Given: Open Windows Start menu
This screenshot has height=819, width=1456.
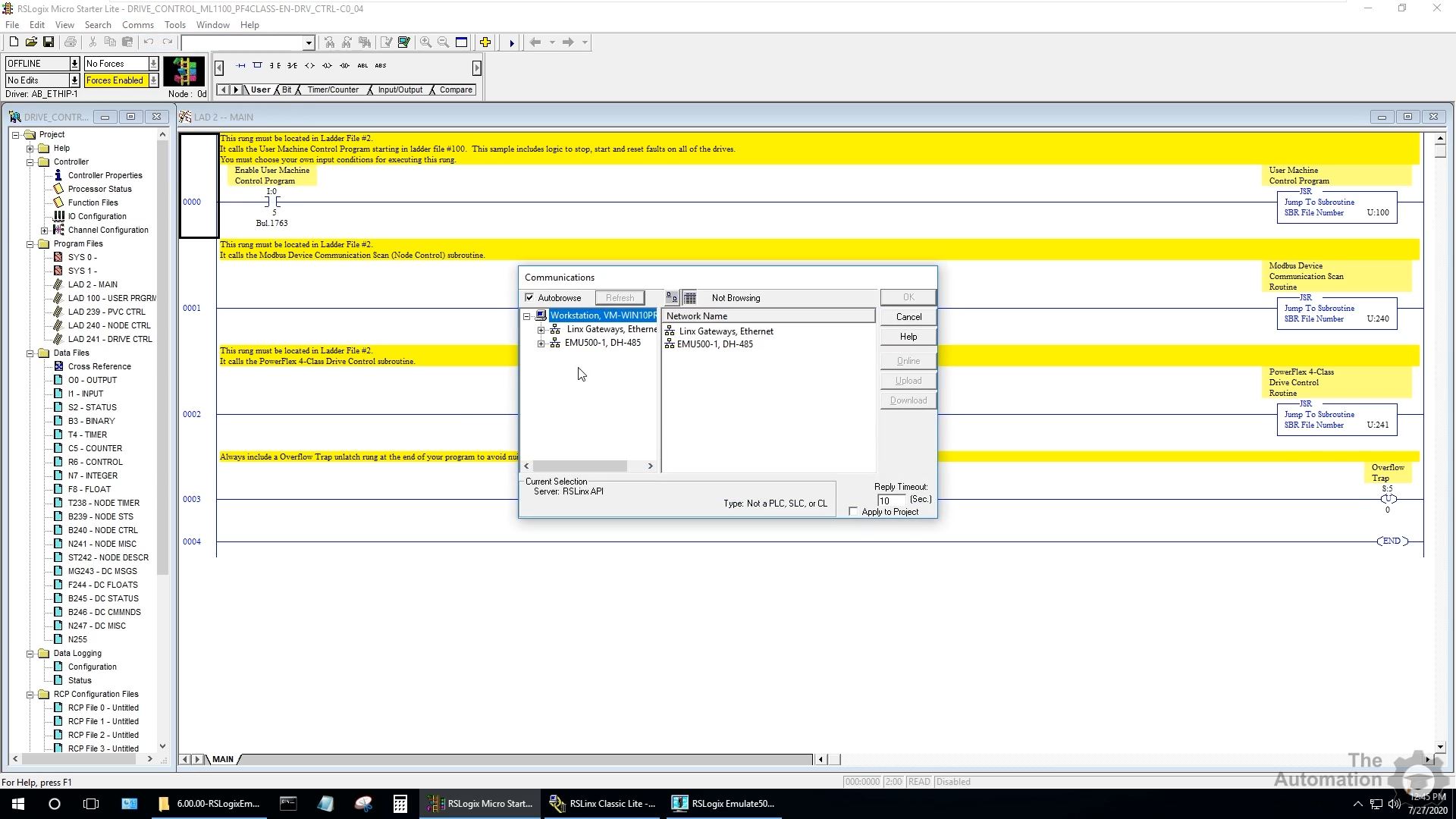Looking at the screenshot, I should pos(18,804).
